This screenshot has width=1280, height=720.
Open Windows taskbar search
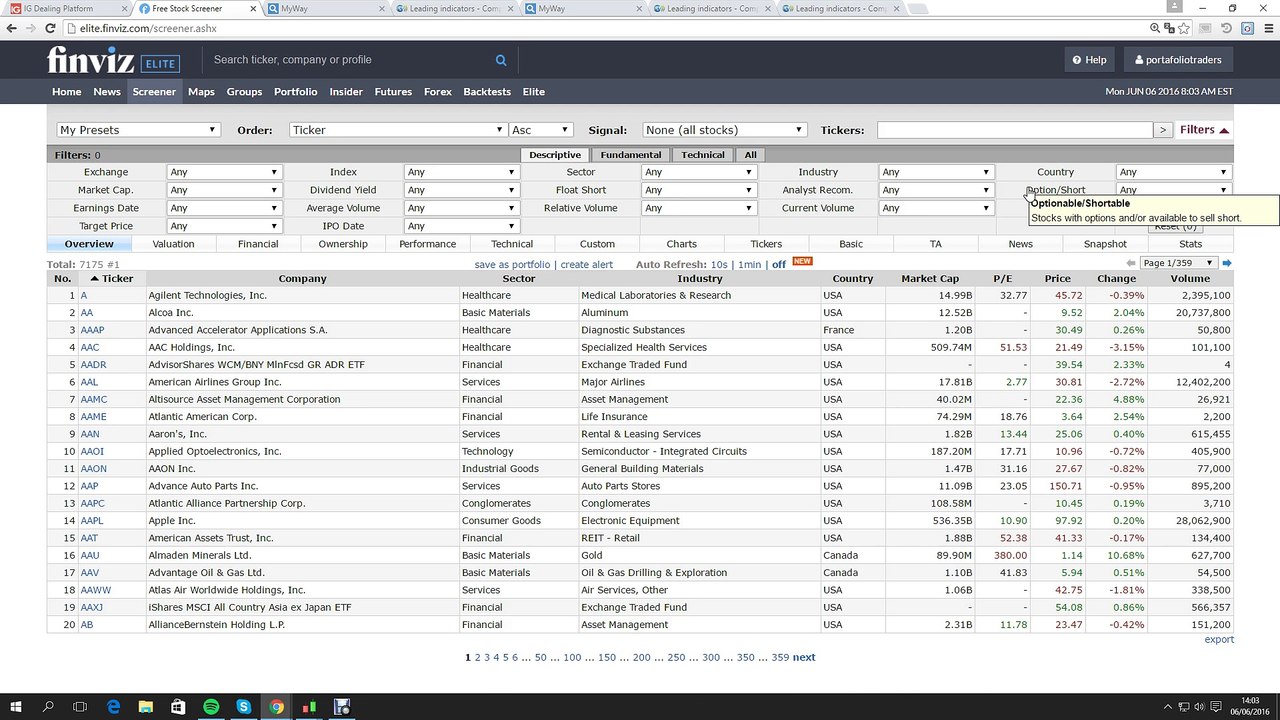coord(48,707)
